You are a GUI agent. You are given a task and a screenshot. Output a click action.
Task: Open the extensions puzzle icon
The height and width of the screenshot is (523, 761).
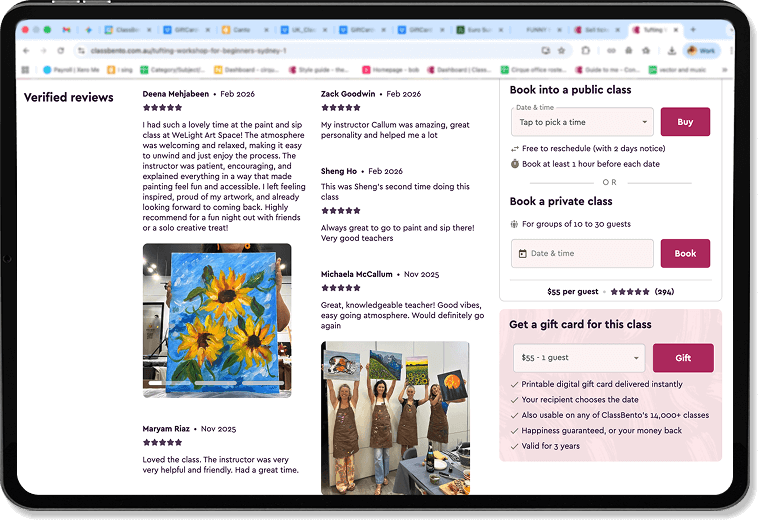tap(586, 50)
